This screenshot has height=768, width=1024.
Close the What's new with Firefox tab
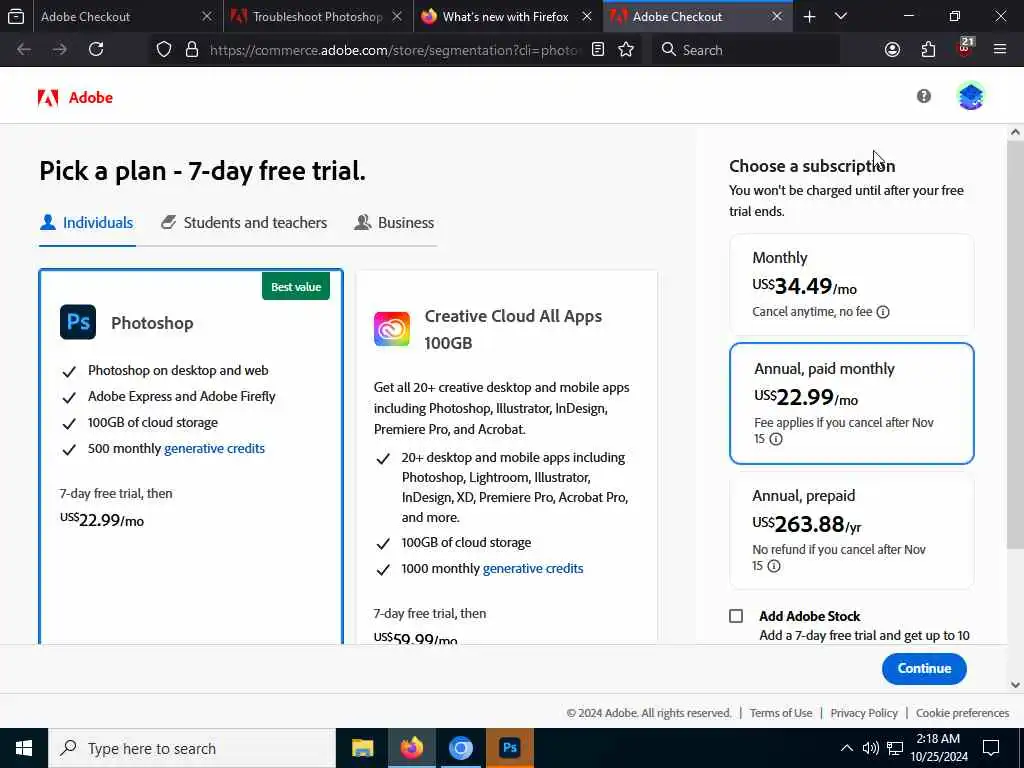(x=587, y=16)
